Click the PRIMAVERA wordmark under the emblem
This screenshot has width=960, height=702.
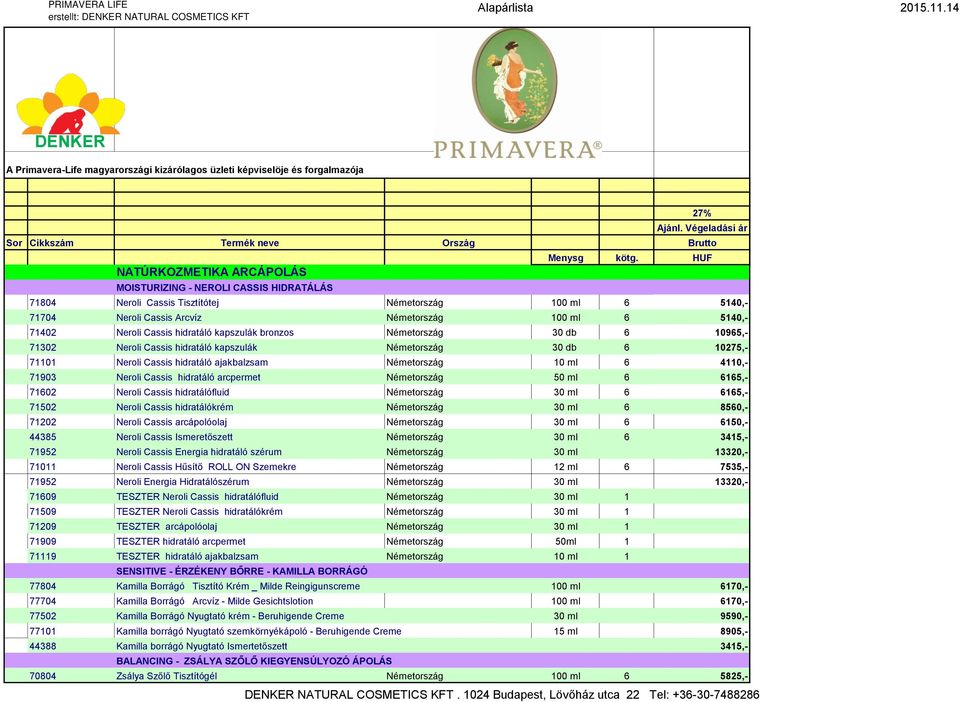click(518, 150)
